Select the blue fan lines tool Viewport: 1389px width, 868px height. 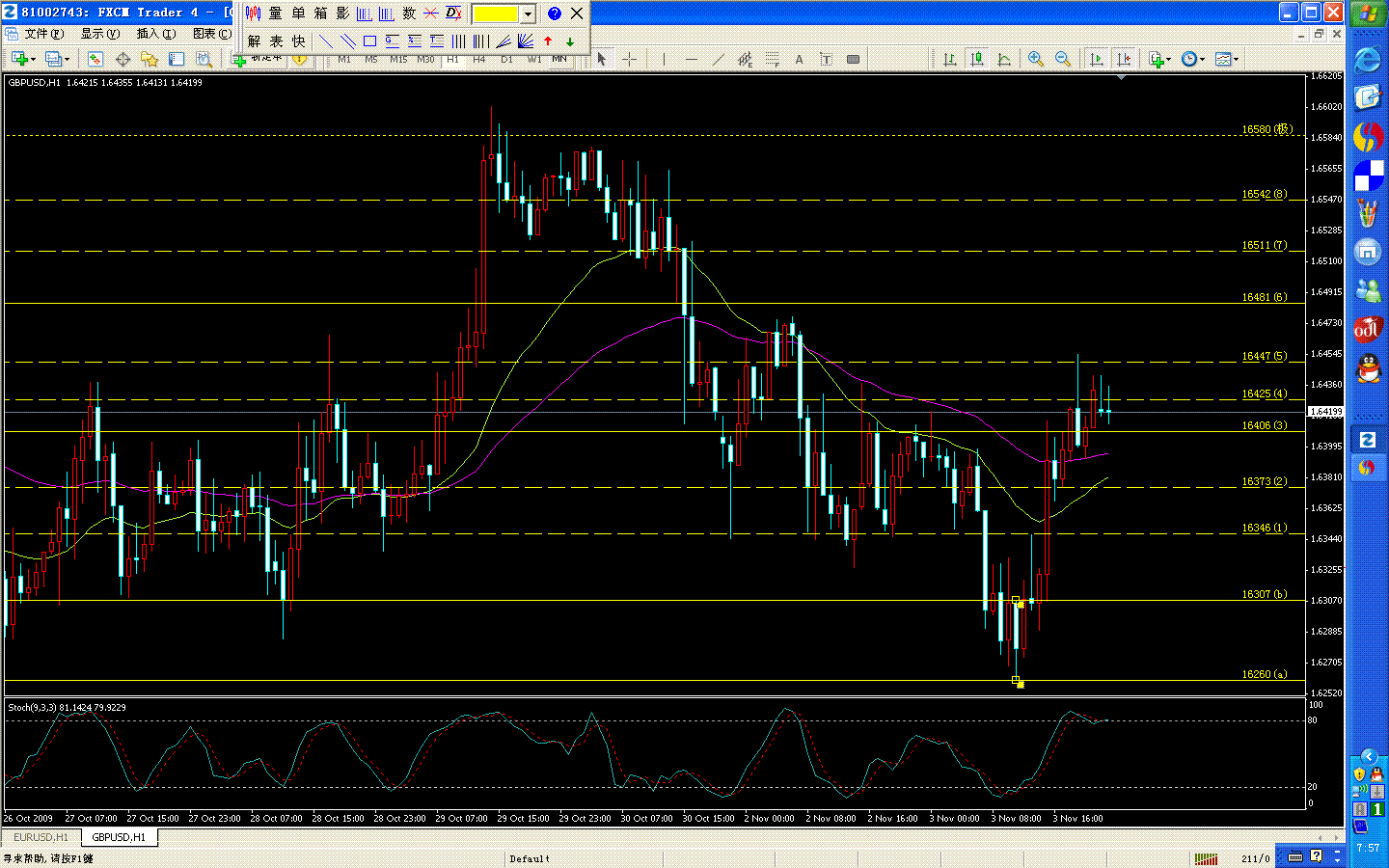point(526,41)
